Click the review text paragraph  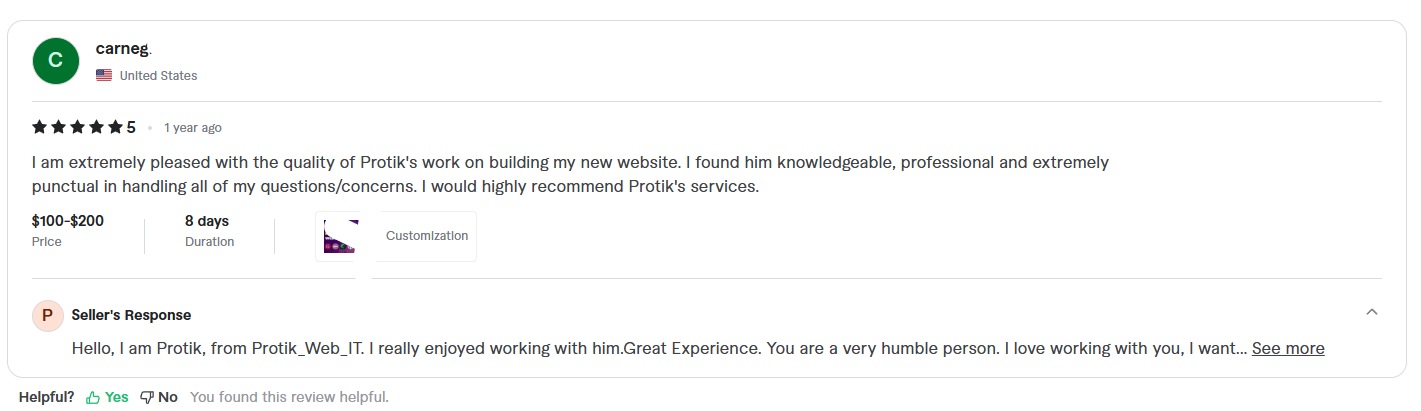(x=570, y=174)
